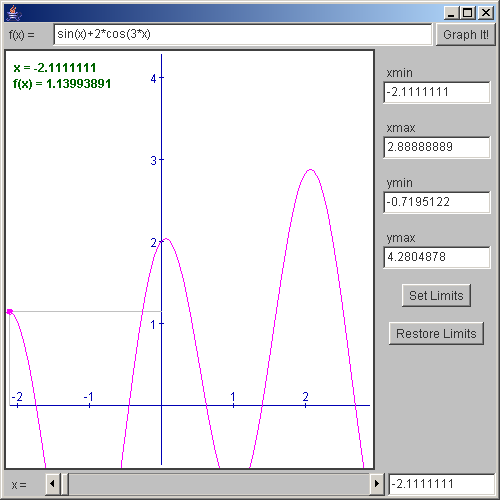Click the function expression input field
The height and width of the screenshot is (500, 500).
(243, 34)
